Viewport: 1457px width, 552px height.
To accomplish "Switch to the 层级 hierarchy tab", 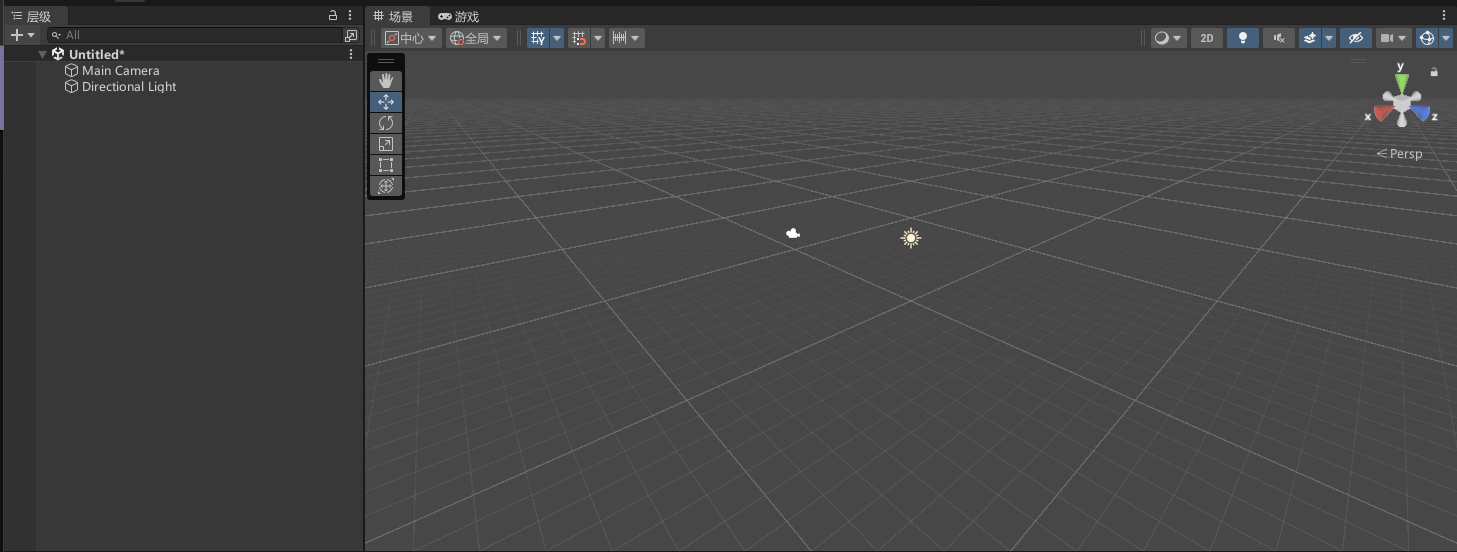I will point(37,16).
